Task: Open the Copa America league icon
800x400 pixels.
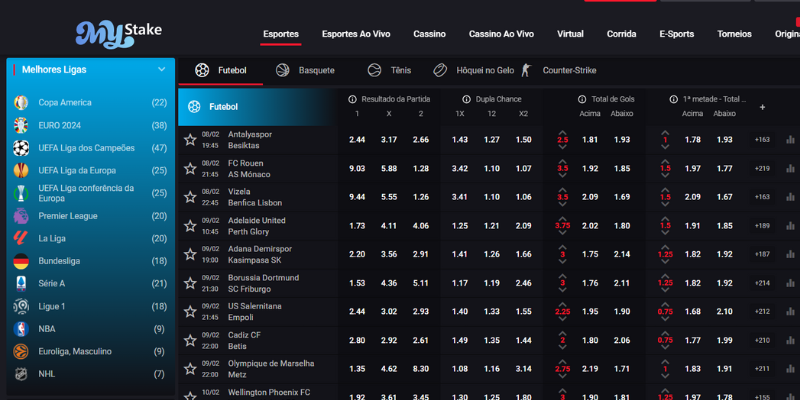Action: point(21,103)
